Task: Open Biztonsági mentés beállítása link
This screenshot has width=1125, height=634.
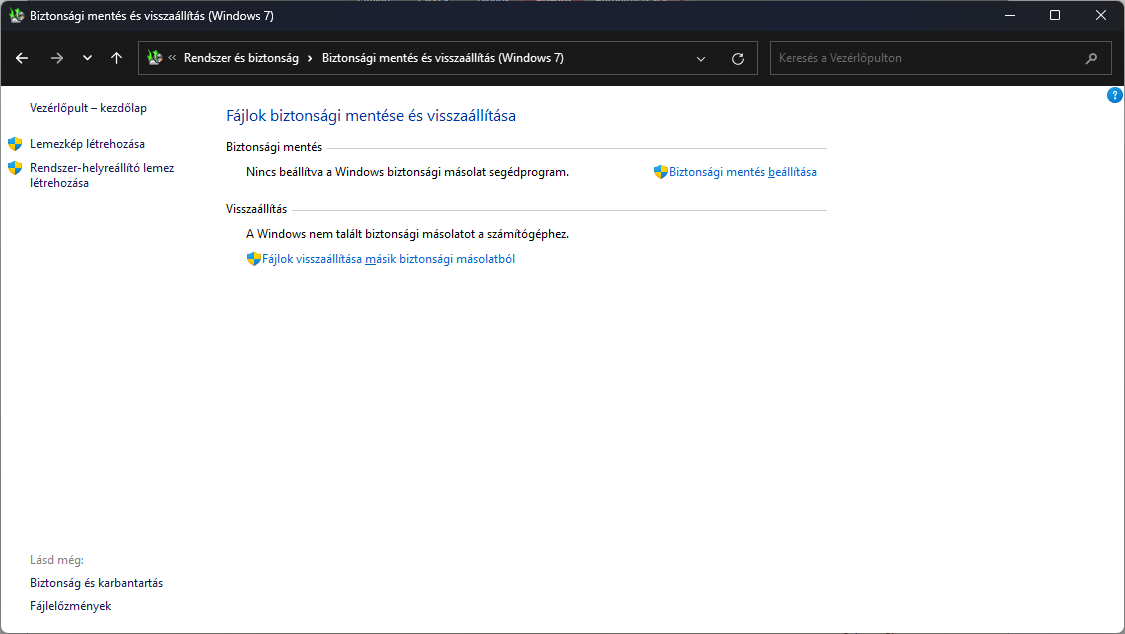Action: tap(742, 172)
